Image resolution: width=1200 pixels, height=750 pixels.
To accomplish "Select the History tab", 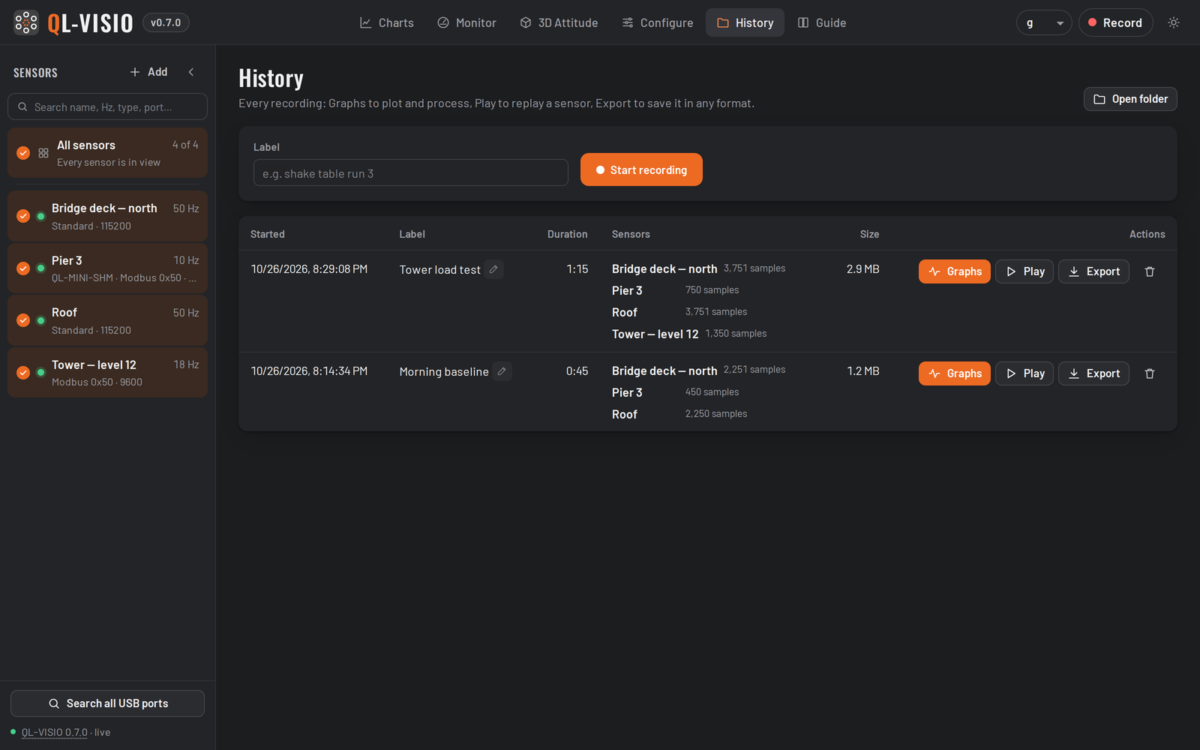I will (x=745, y=22).
